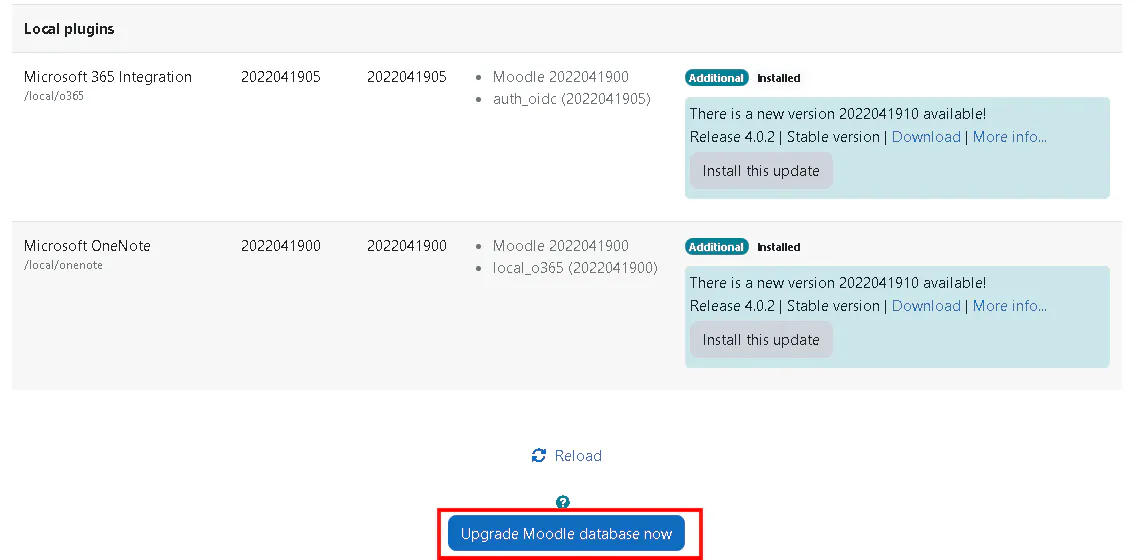Viewport: 1137px width, 560px height.
Task: Open More info for Microsoft 365 Integration
Action: 1009,136
